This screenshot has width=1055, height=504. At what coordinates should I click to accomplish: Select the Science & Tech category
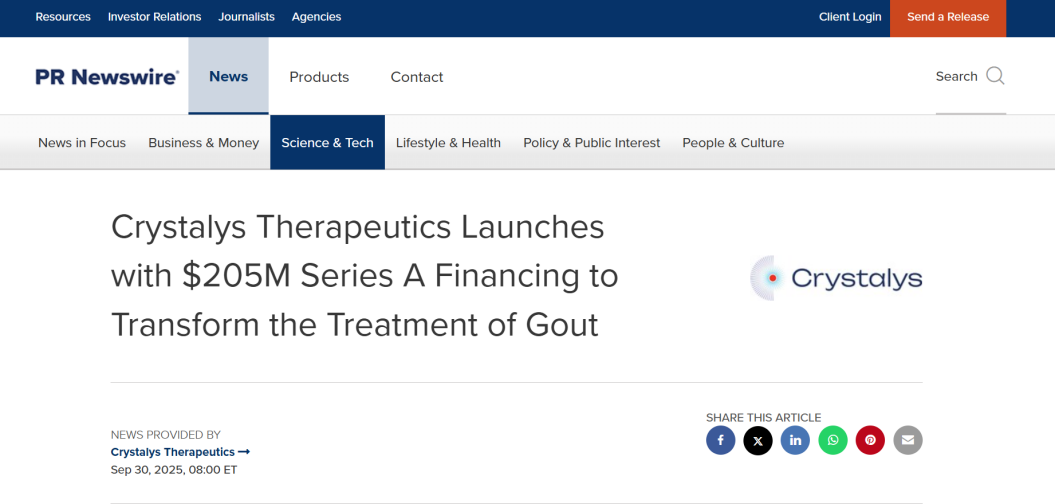click(327, 143)
